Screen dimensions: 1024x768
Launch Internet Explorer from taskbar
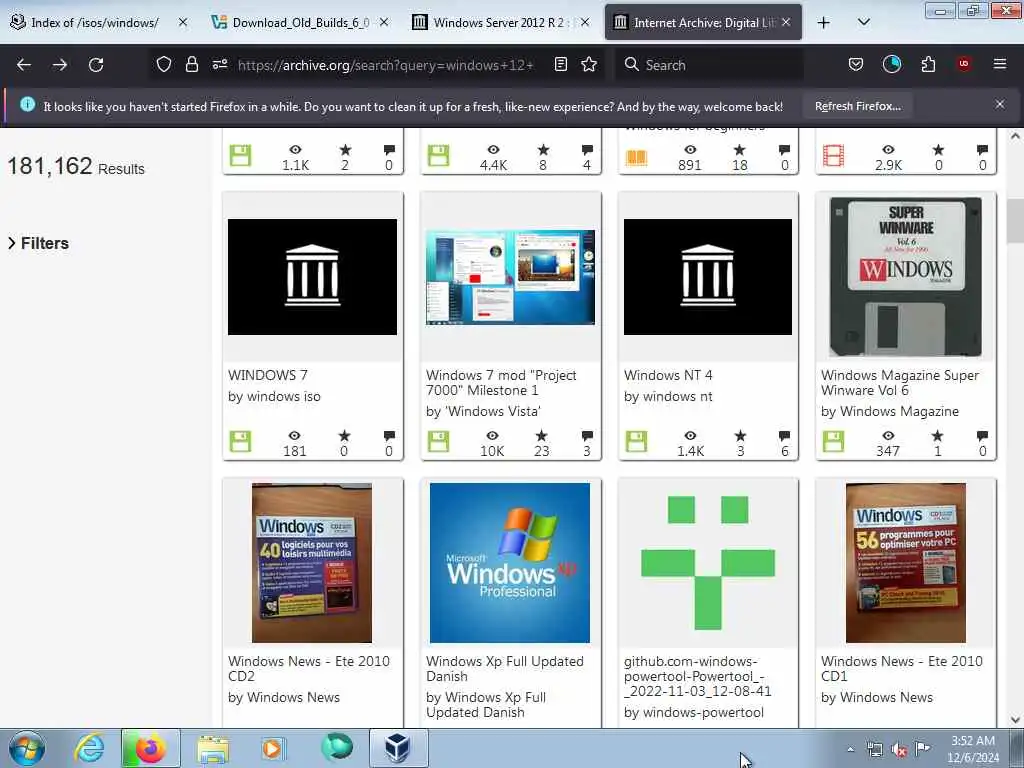coord(89,748)
